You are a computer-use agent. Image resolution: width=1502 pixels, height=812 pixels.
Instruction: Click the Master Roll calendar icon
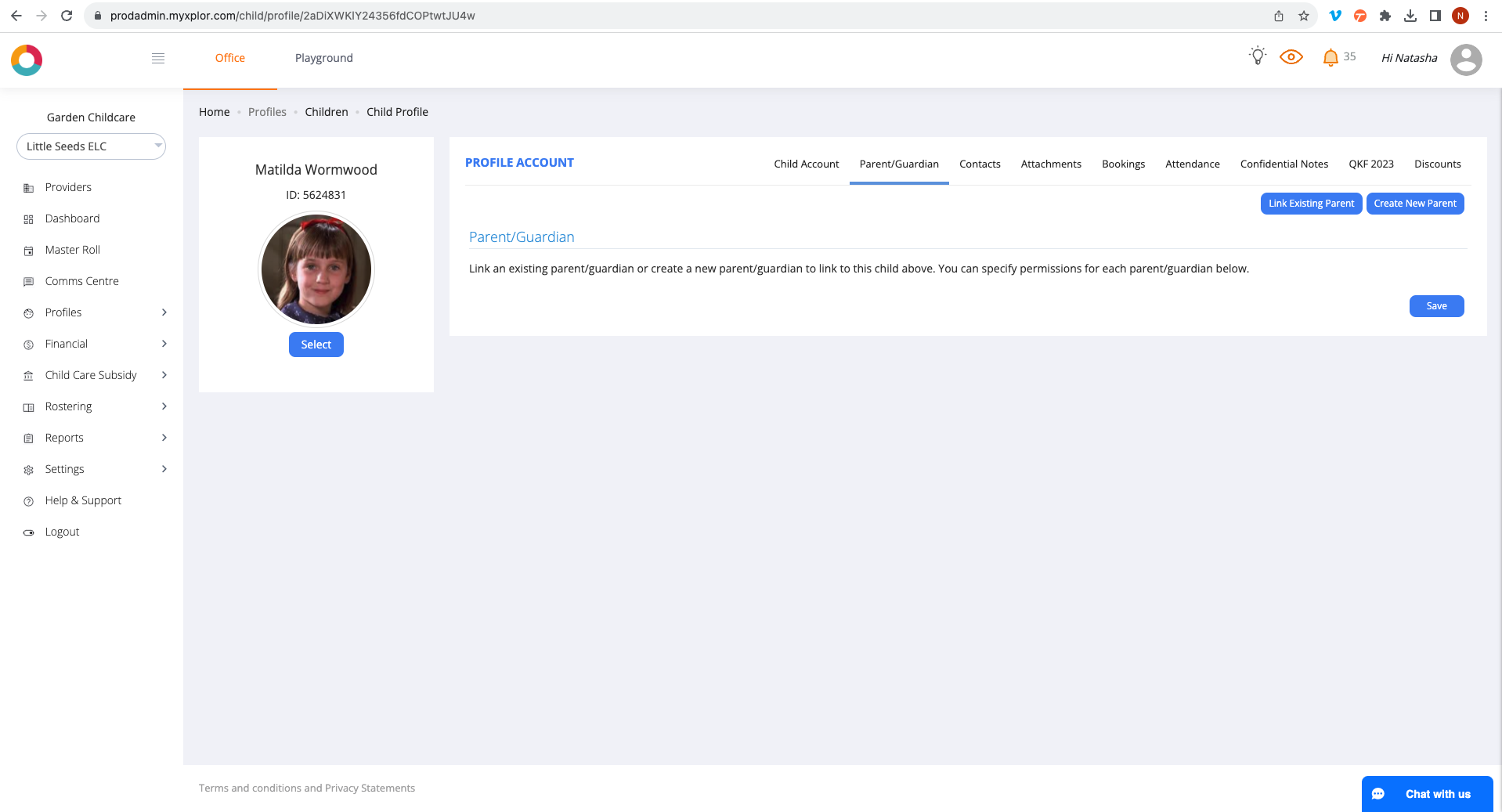point(29,251)
